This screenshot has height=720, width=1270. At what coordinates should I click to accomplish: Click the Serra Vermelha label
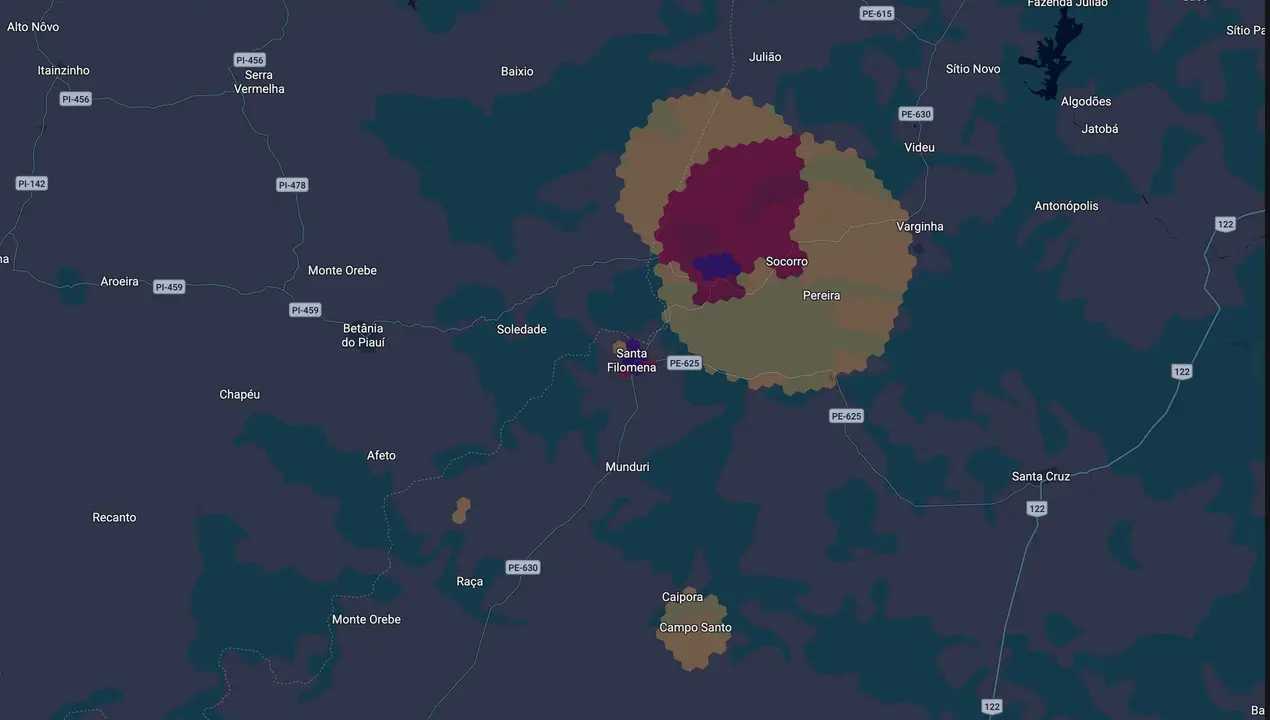[x=259, y=82]
